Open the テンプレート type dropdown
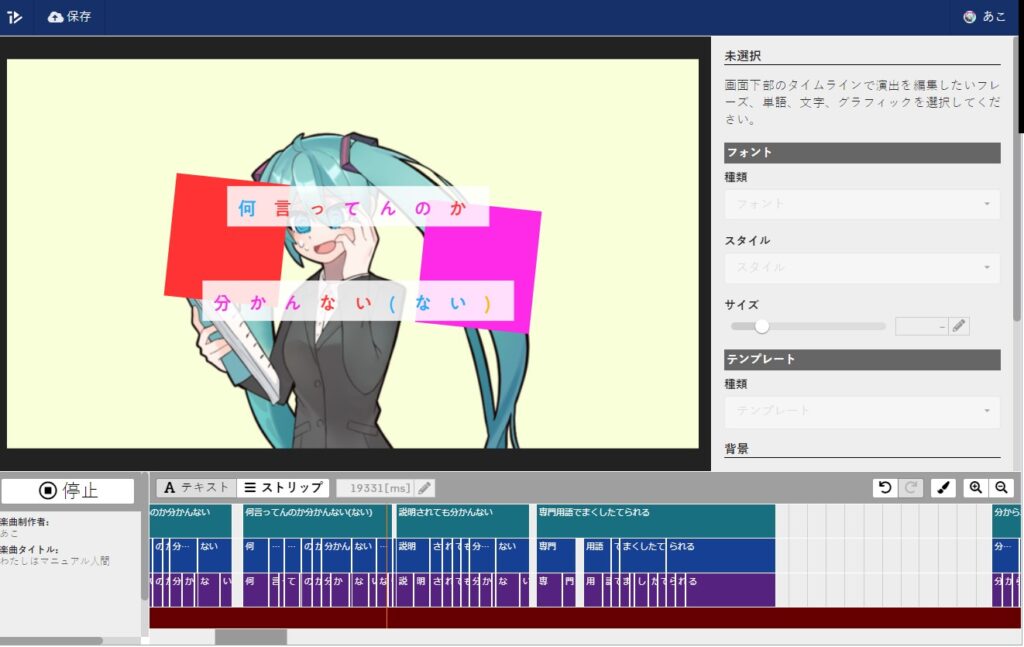 click(861, 410)
